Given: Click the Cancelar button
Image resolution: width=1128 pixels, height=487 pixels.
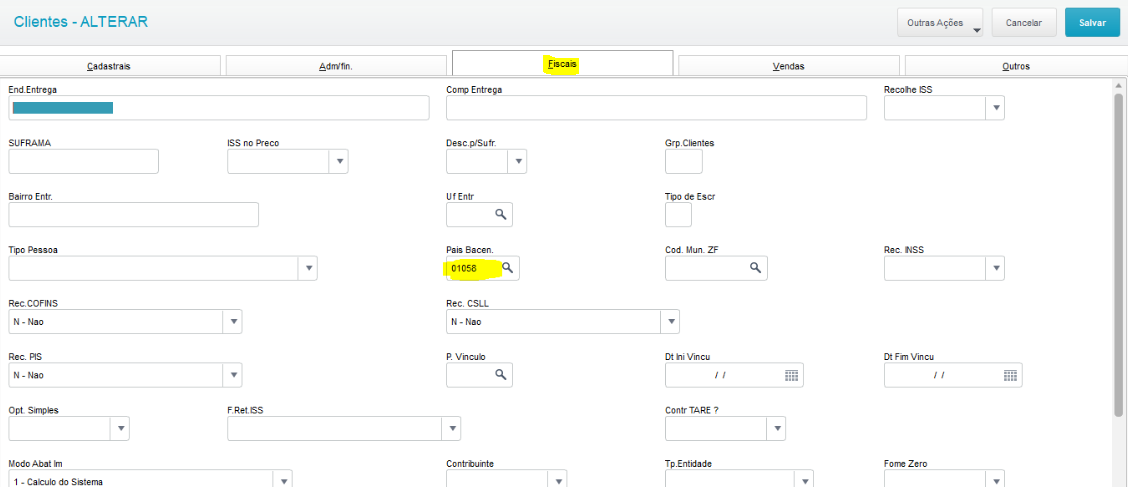Looking at the screenshot, I should click(x=1024, y=22).
